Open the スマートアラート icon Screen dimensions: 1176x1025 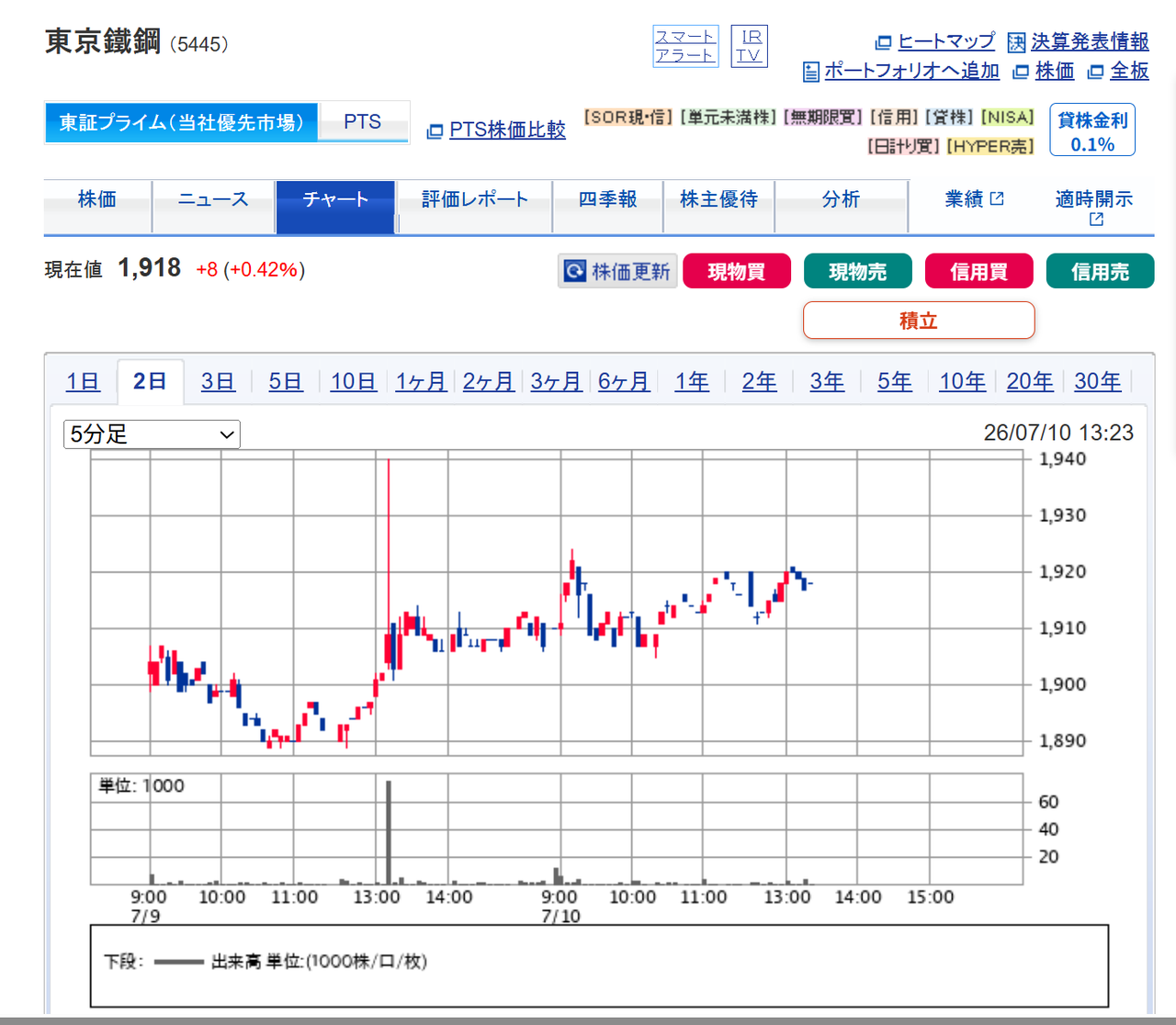(x=685, y=46)
